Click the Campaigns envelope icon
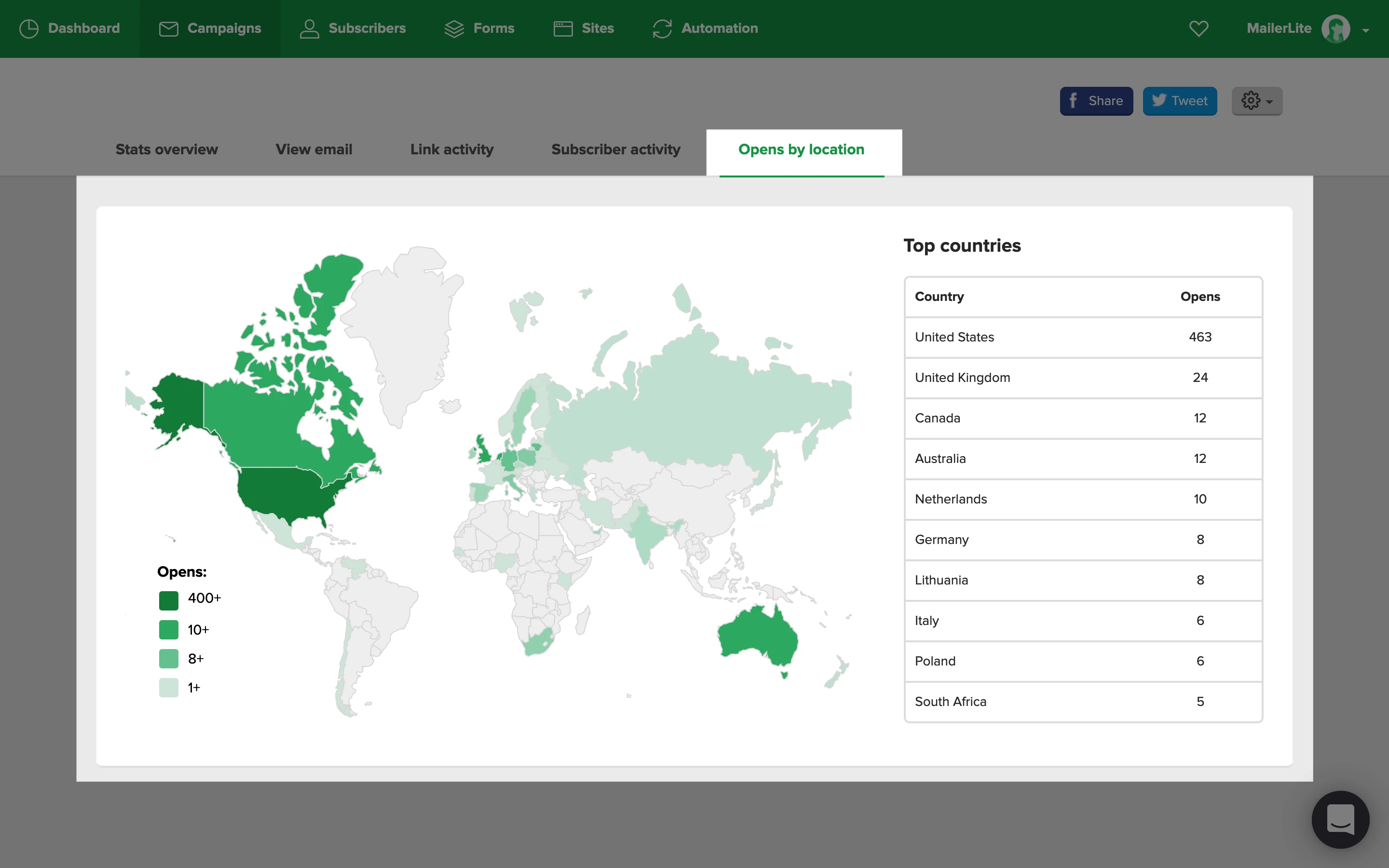 (168, 29)
